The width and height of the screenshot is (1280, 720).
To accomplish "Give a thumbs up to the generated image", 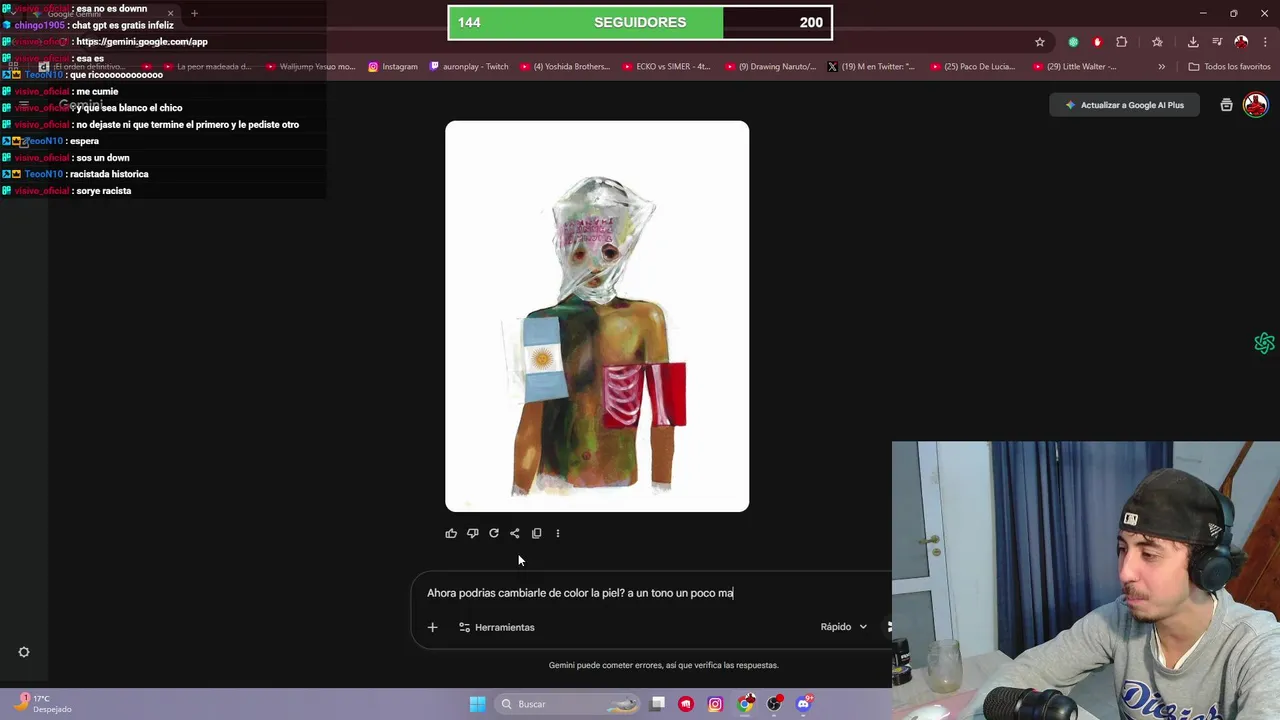I will pyautogui.click(x=451, y=533).
